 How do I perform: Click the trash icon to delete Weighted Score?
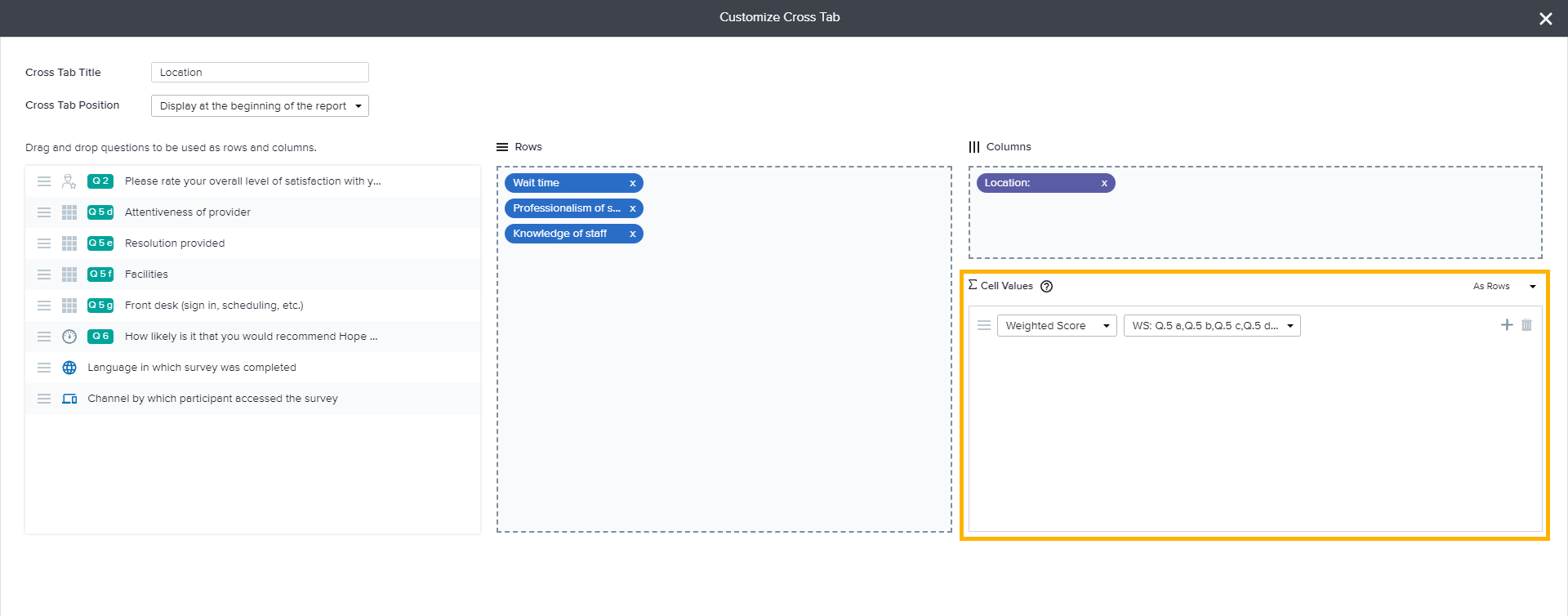pos(1526,325)
